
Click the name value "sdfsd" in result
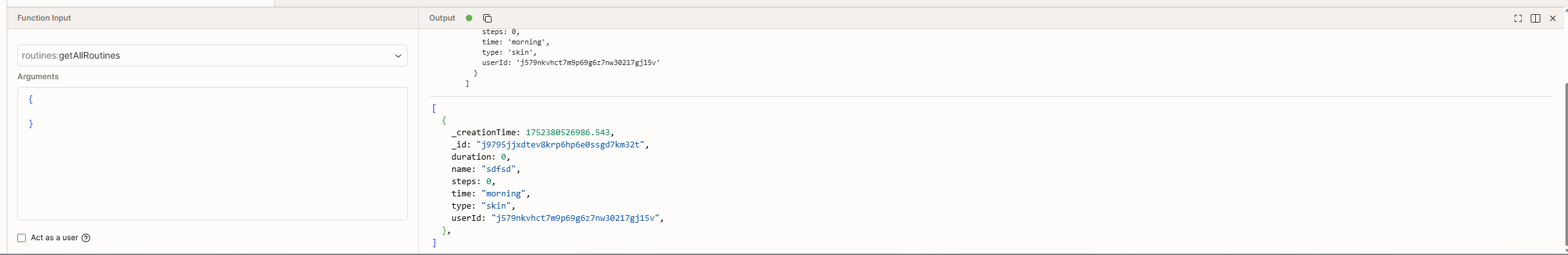499,169
